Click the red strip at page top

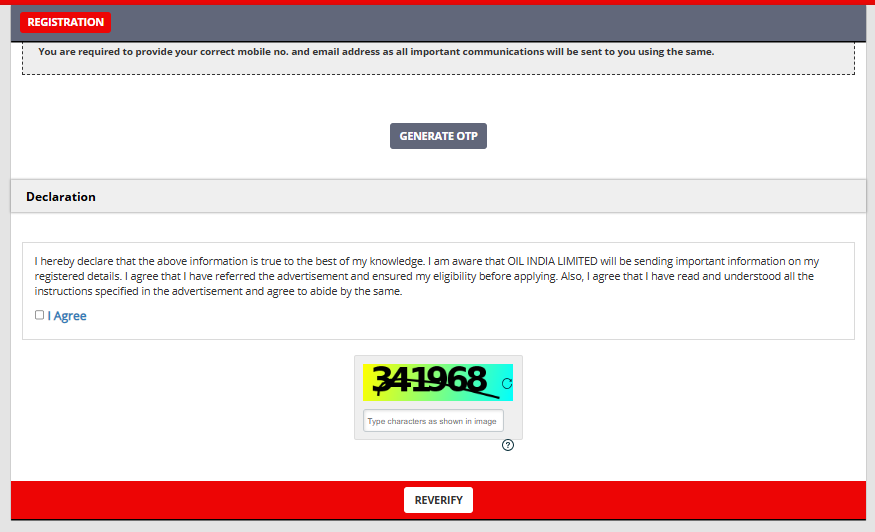click(437, 2)
